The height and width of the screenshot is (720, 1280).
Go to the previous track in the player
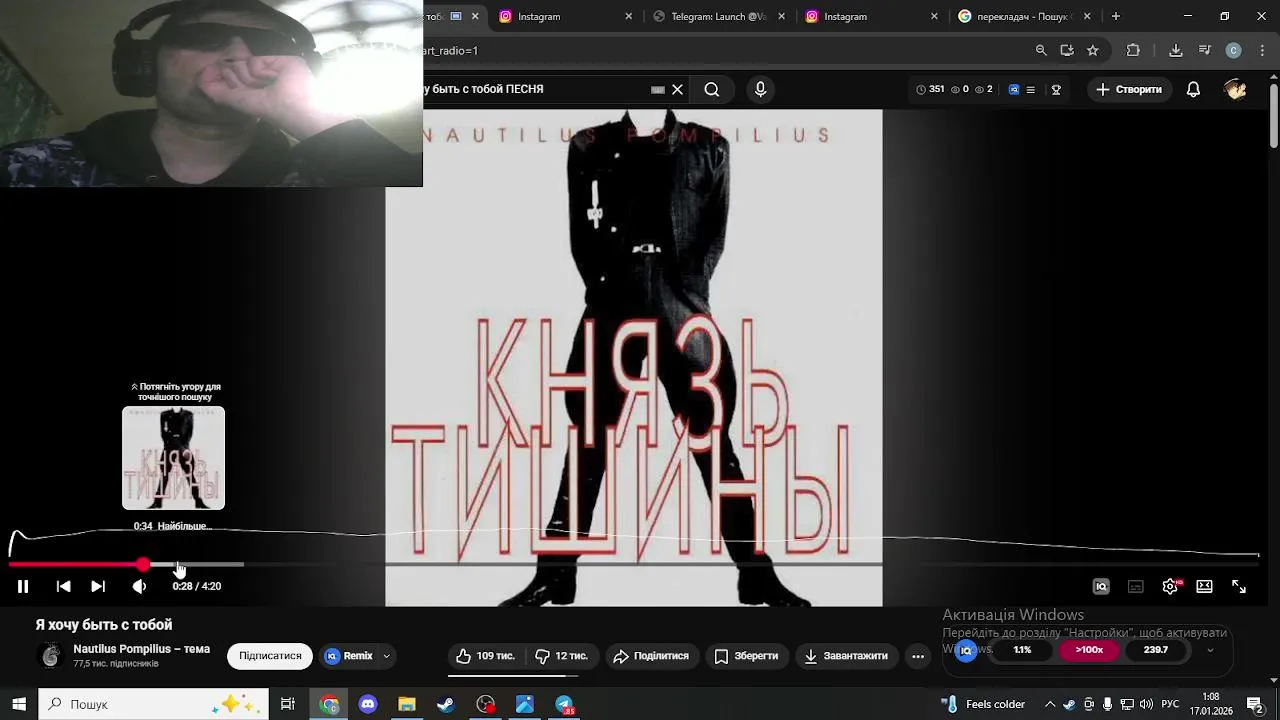pos(63,587)
